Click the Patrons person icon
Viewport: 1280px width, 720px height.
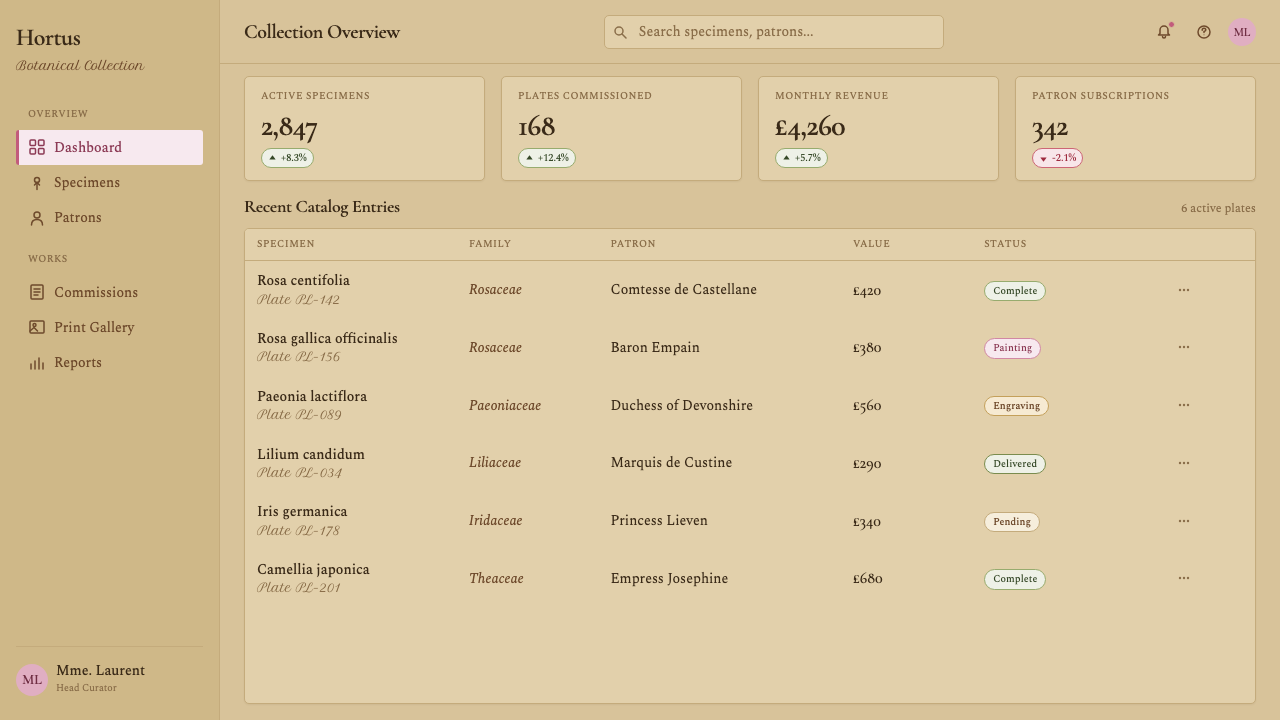click(37, 218)
